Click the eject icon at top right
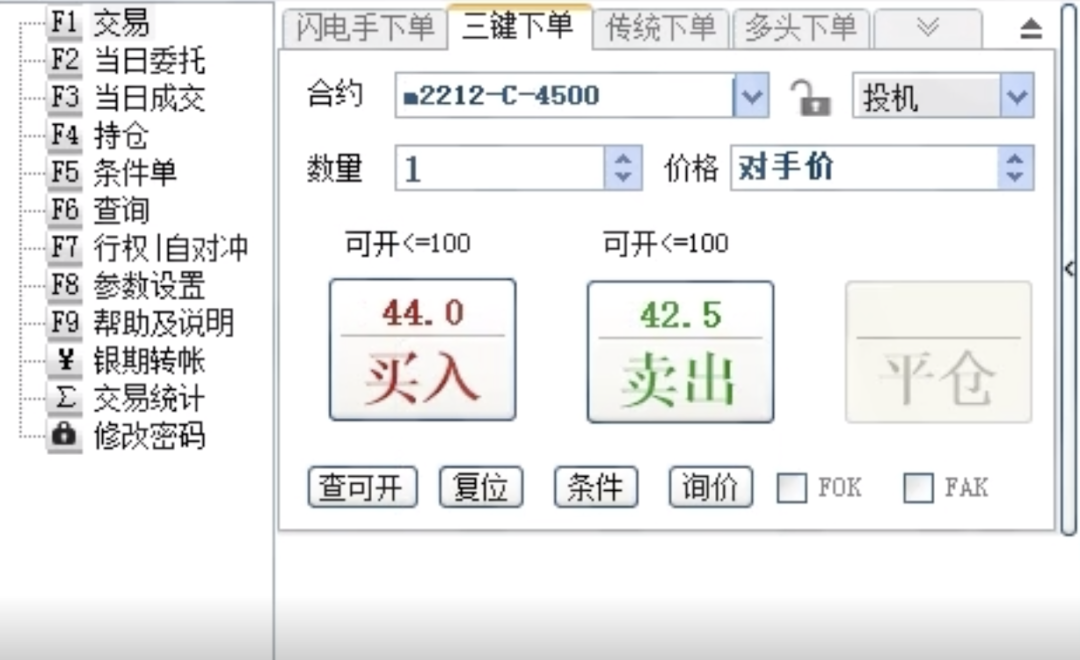 (1030, 28)
